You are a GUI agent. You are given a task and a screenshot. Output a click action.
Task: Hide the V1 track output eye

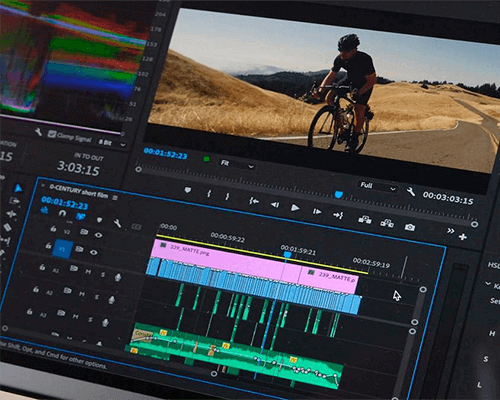click(94, 252)
